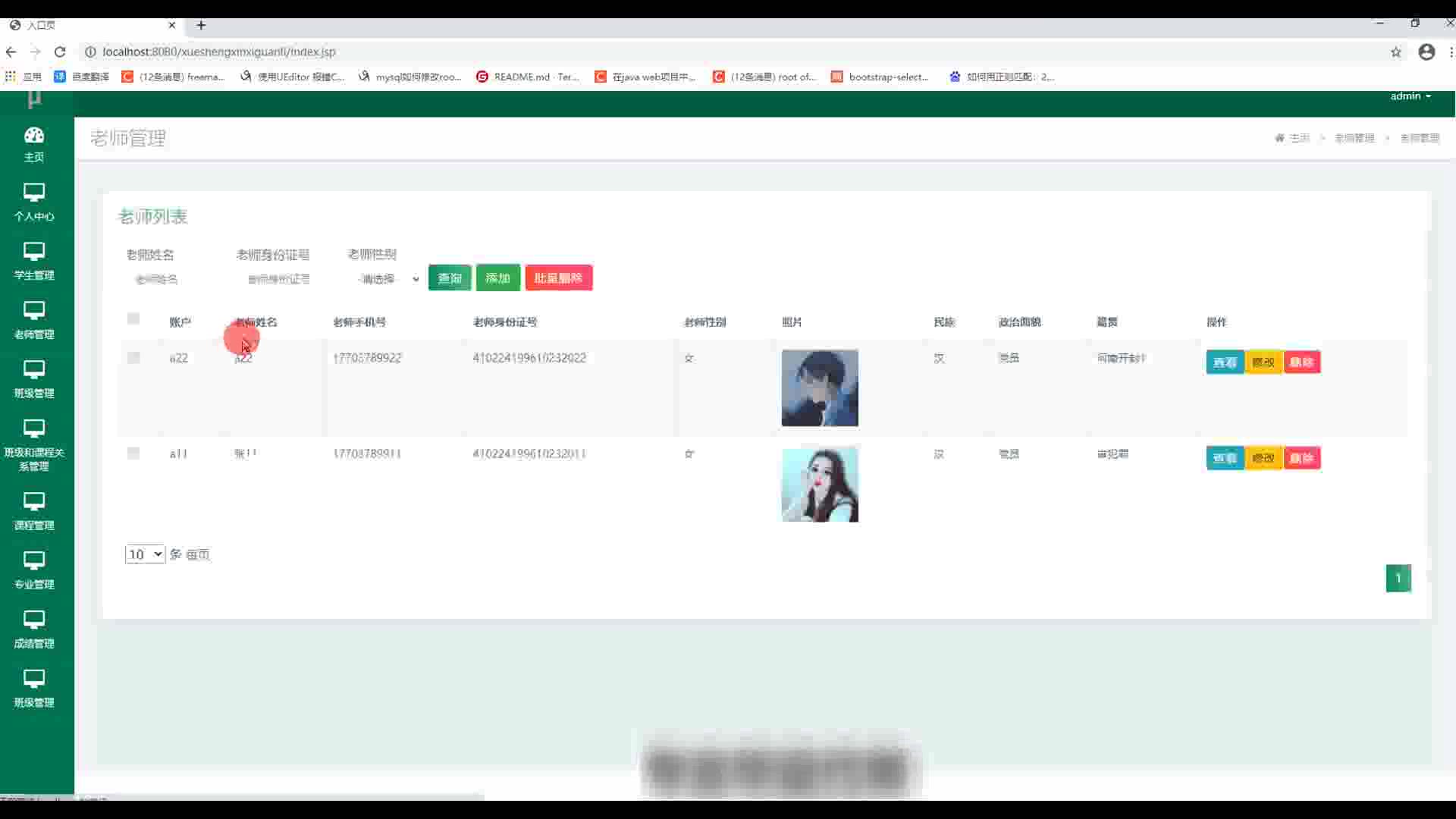Toggle the select-all checkbox in table header
This screenshot has height=819, width=1456.
coord(133,318)
